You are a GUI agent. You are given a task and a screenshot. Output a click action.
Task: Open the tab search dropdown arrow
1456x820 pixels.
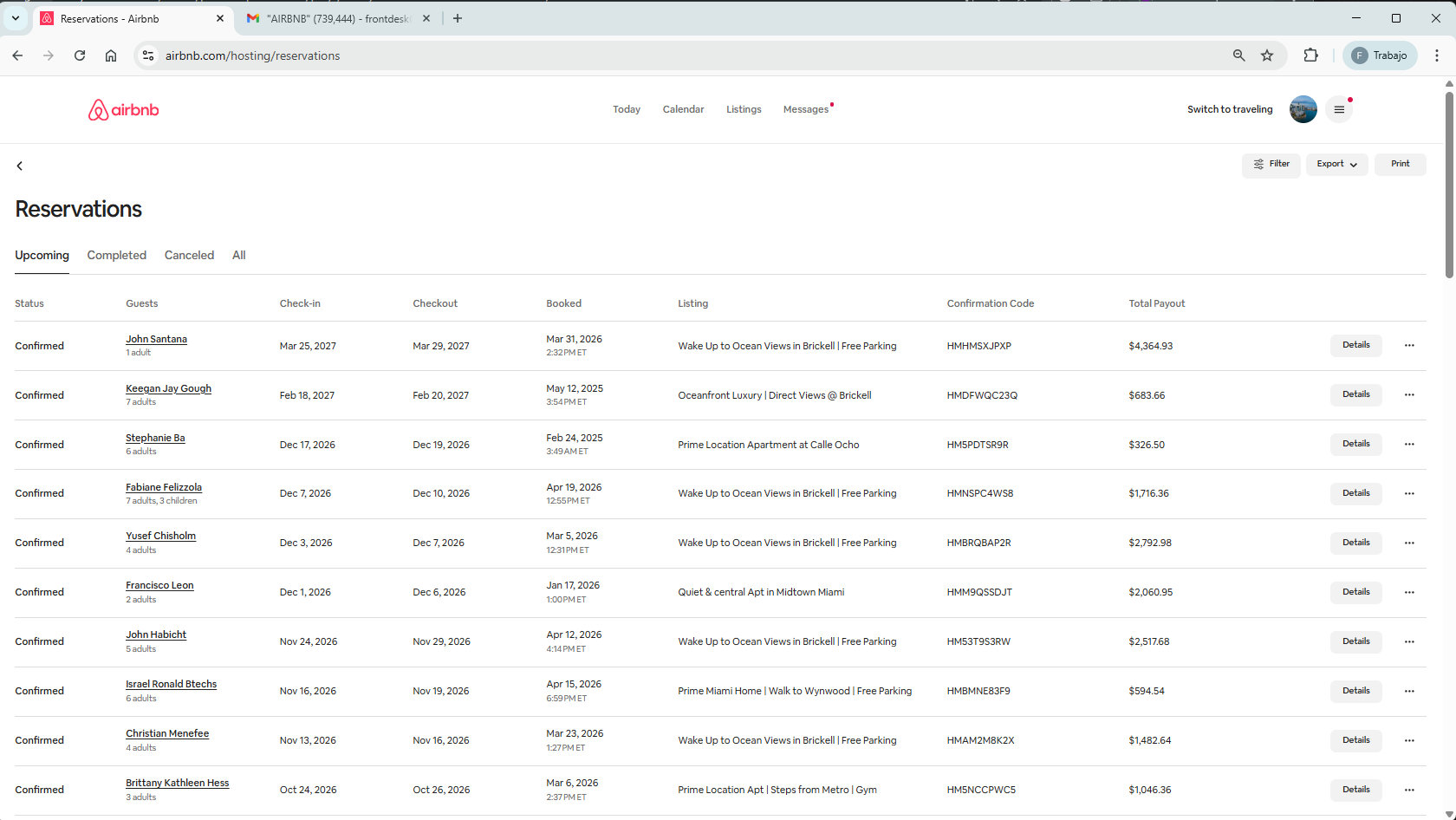(x=16, y=18)
